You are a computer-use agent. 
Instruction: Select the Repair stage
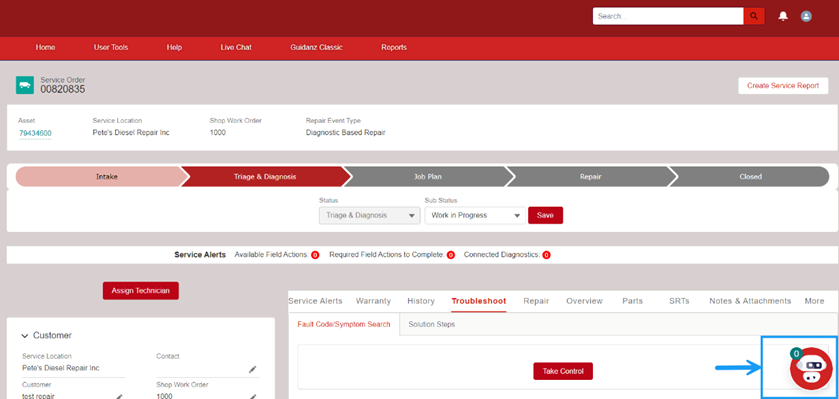[590, 177]
